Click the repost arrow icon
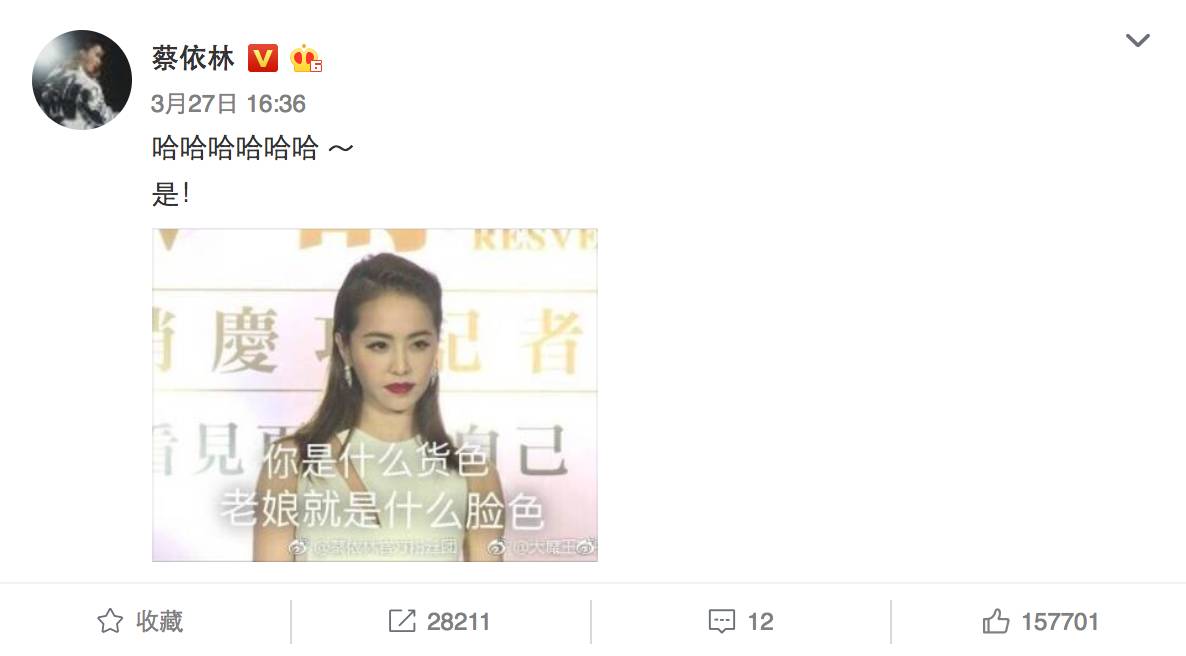Image resolution: width=1186 pixels, height=656 pixels. (x=402, y=621)
